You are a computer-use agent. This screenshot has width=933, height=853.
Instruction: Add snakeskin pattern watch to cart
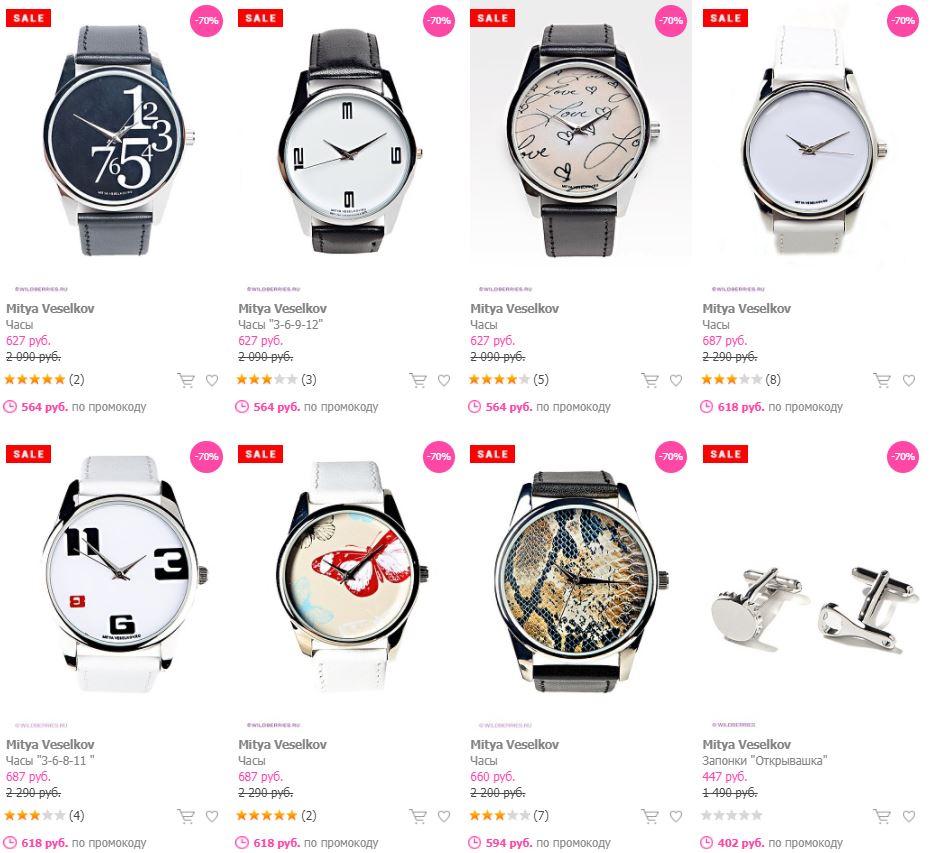click(650, 816)
